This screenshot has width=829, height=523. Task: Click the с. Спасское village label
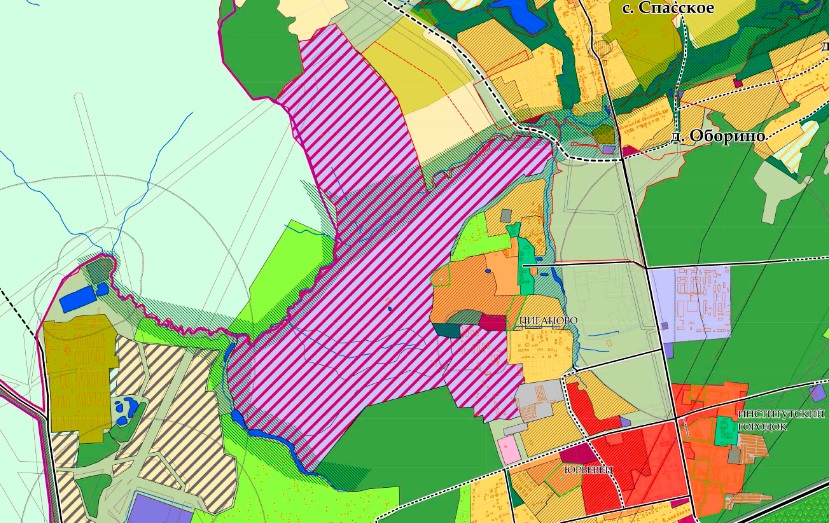pyautogui.click(x=667, y=8)
